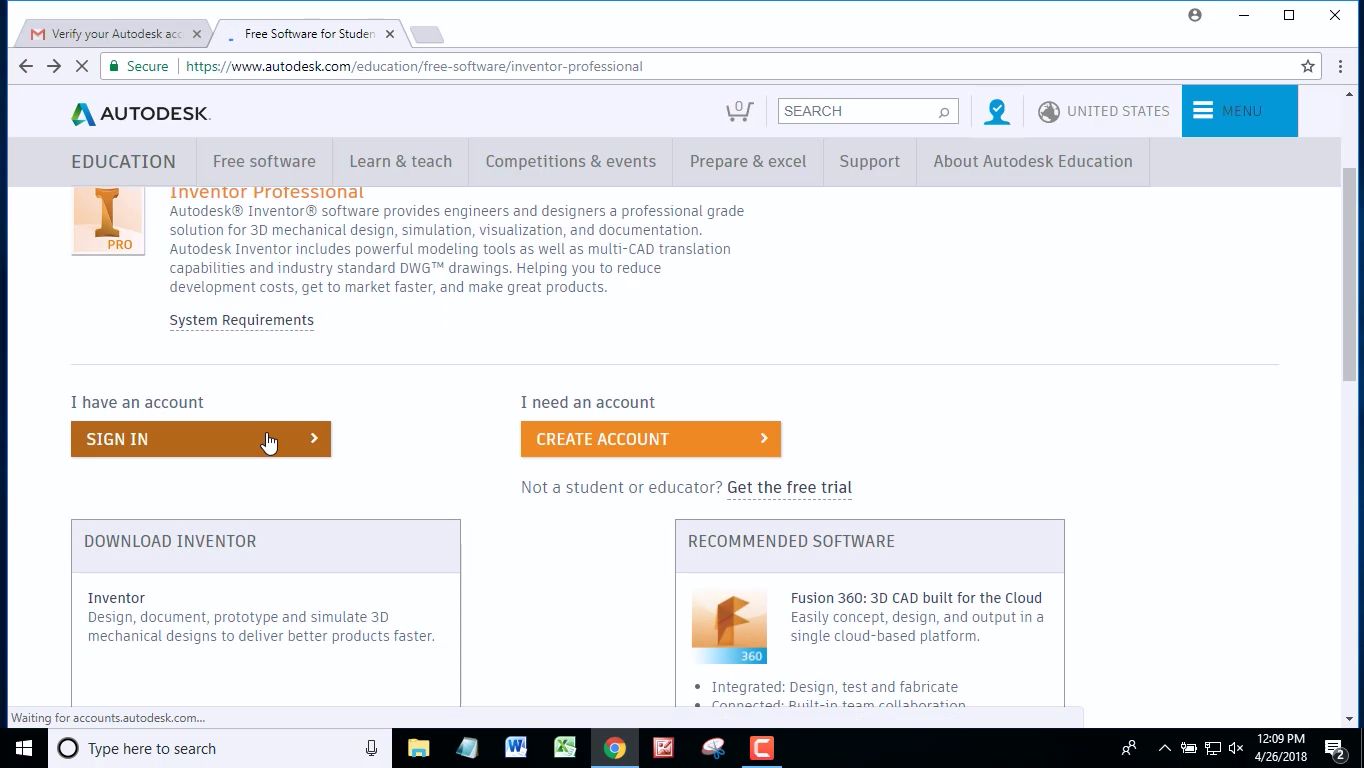
Task: Expand hidden system tray icons
Action: click(1164, 747)
